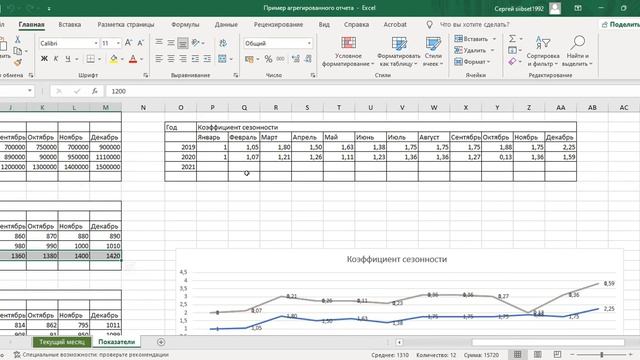This screenshot has height=360, width=640.
Task: Toggle the Wrap Text icon
Action: pos(223,43)
